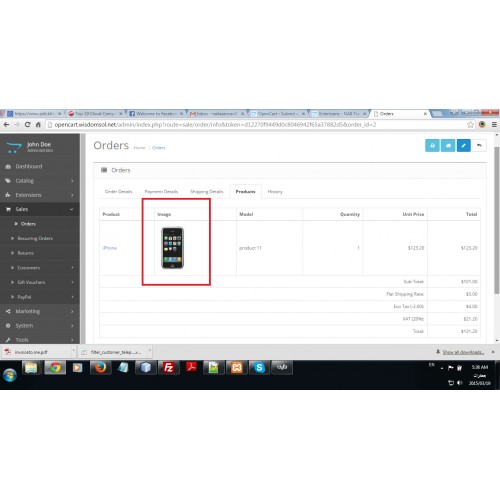
Task: Switch to the History tab
Action: 275,192
